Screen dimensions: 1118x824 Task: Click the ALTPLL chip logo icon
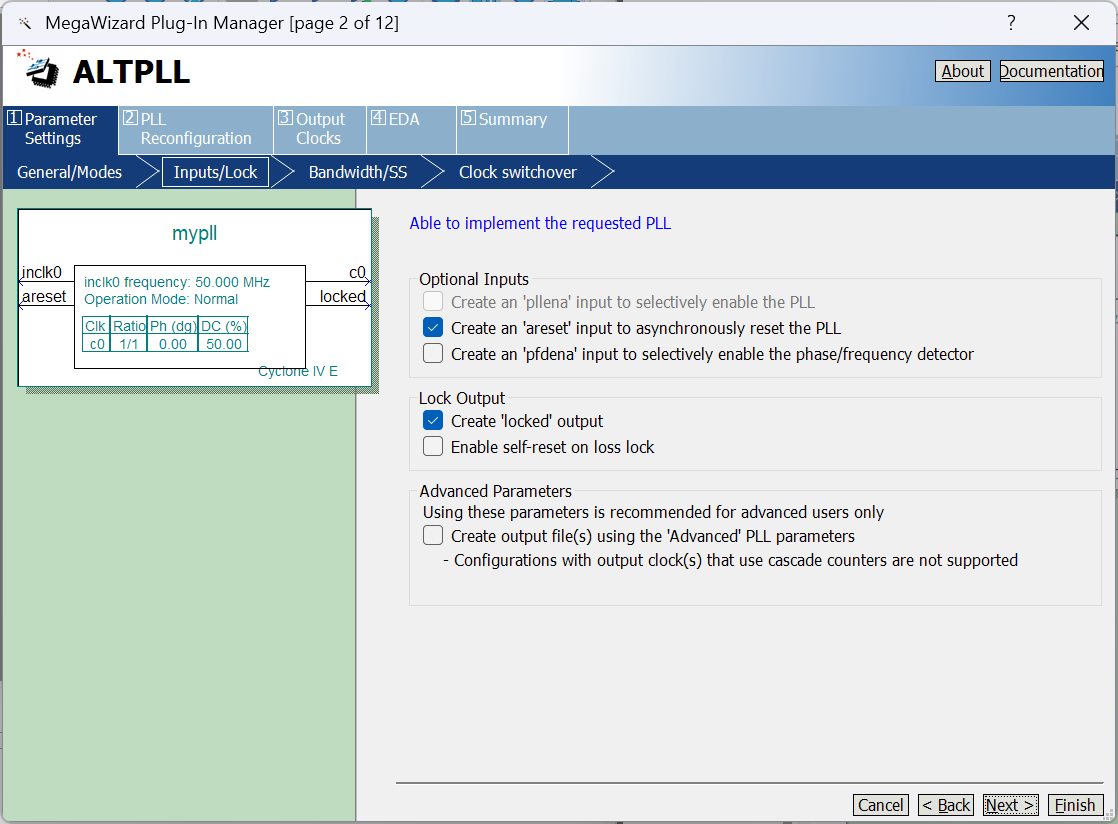tap(39, 70)
